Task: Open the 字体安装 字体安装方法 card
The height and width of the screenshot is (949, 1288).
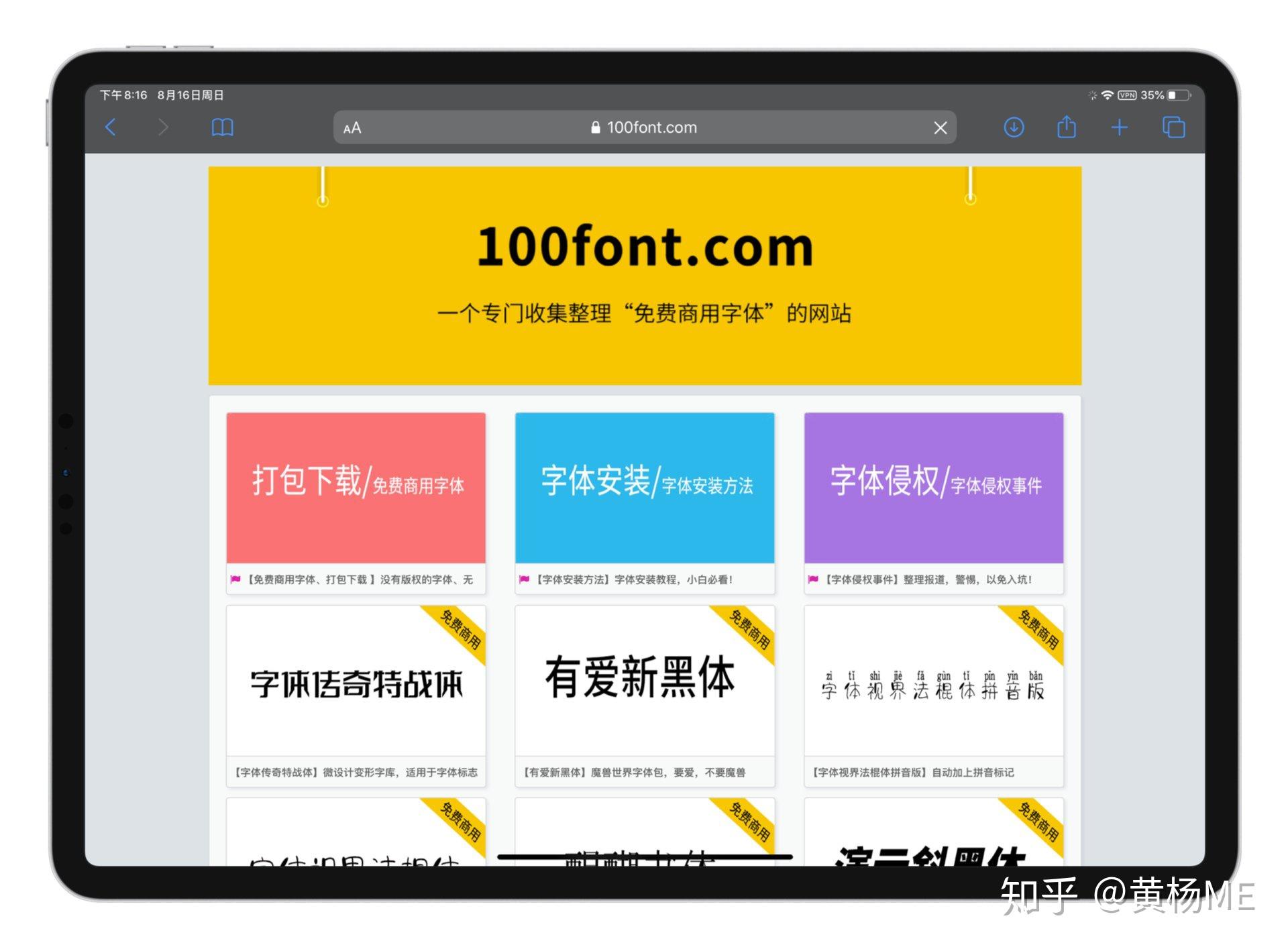Action: tap(645, 488)
